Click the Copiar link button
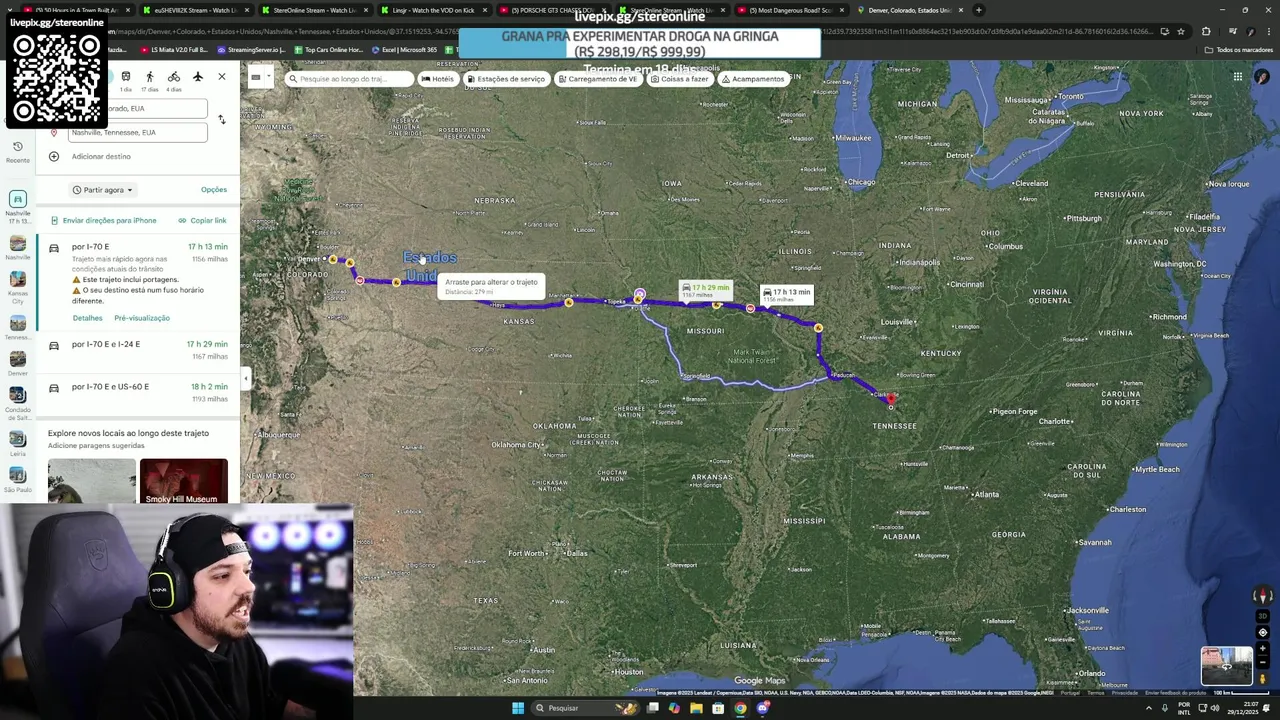The width and height of the screenshot is (1280, 720). click(203, 220)
